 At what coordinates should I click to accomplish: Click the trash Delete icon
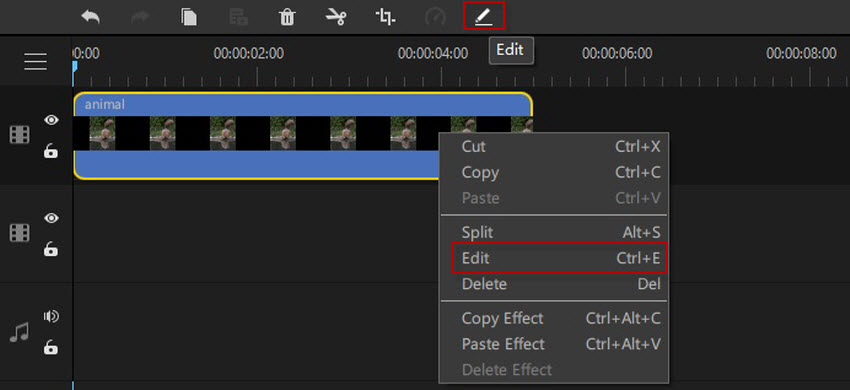pyautogui.click(x=287, y=17)
